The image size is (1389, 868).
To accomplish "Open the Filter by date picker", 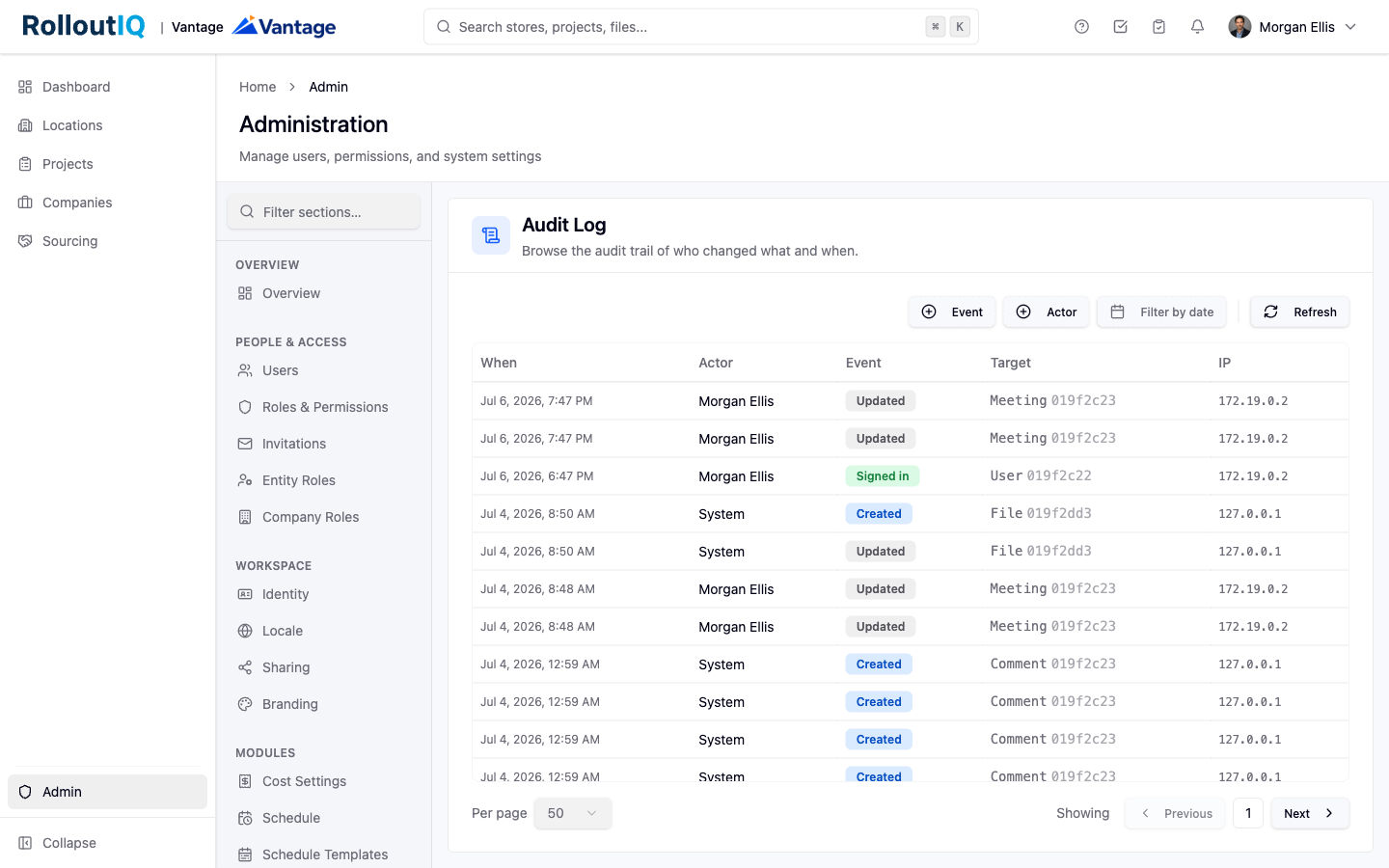I will coord(1161,312).
